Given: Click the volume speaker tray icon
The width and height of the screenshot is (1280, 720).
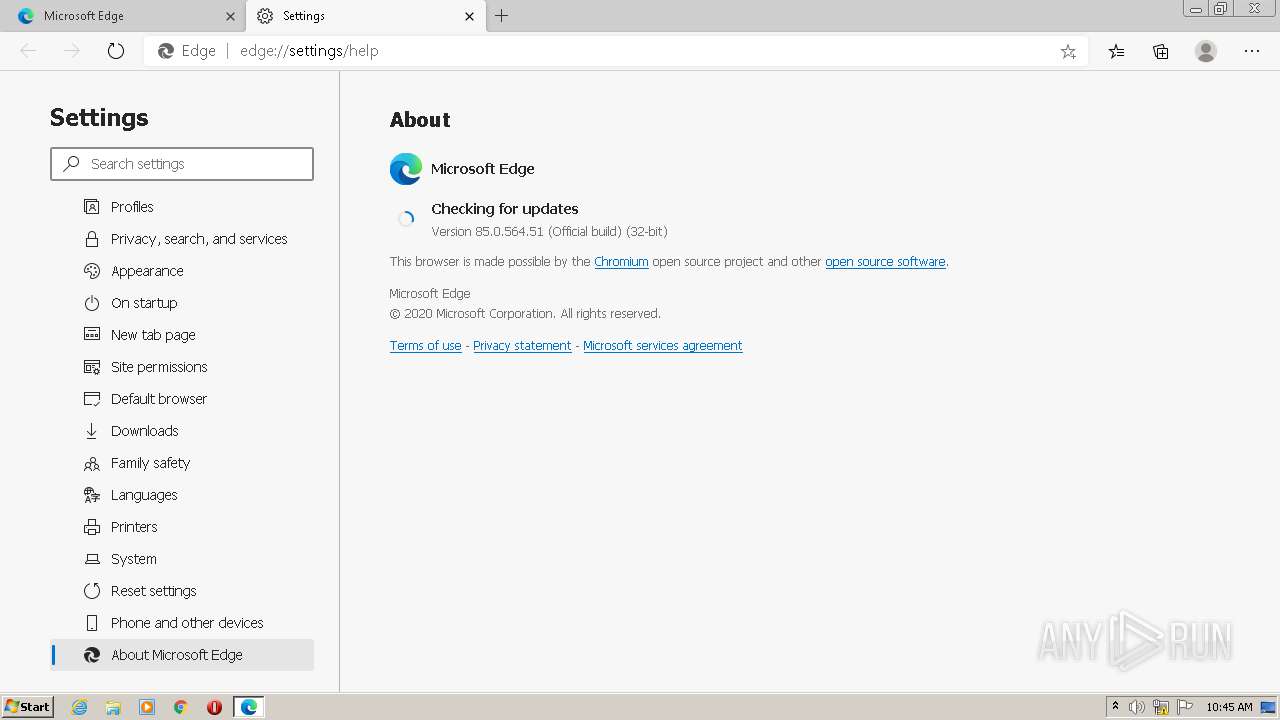Looking at the screenshot, I should pyautogui.click(x=1137, y=707).
